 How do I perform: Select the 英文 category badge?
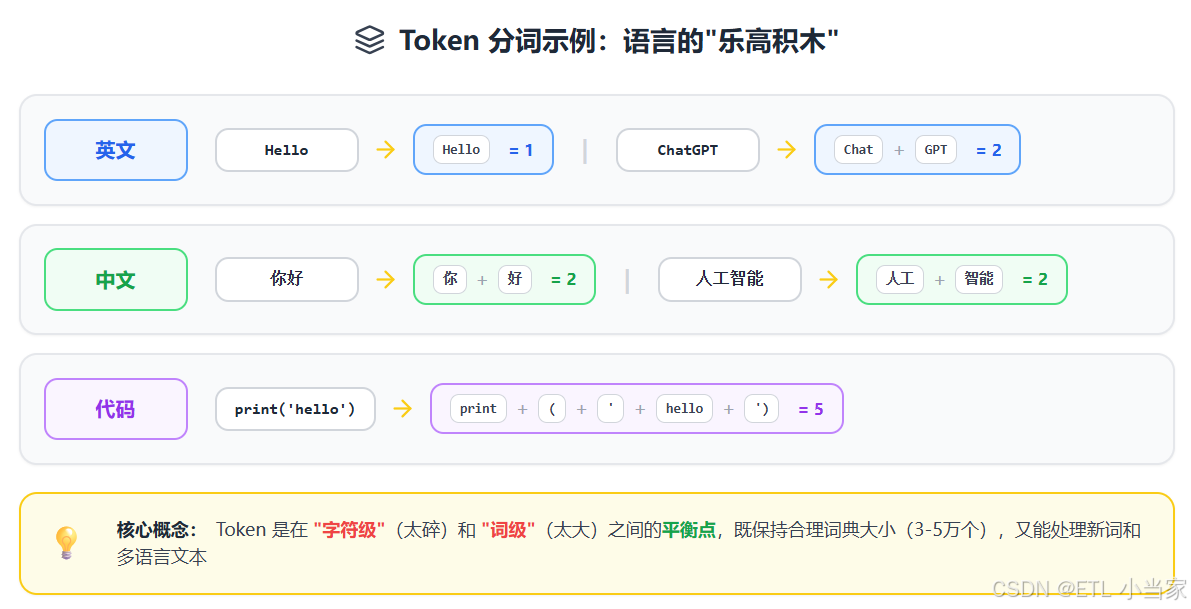point(115,150)
